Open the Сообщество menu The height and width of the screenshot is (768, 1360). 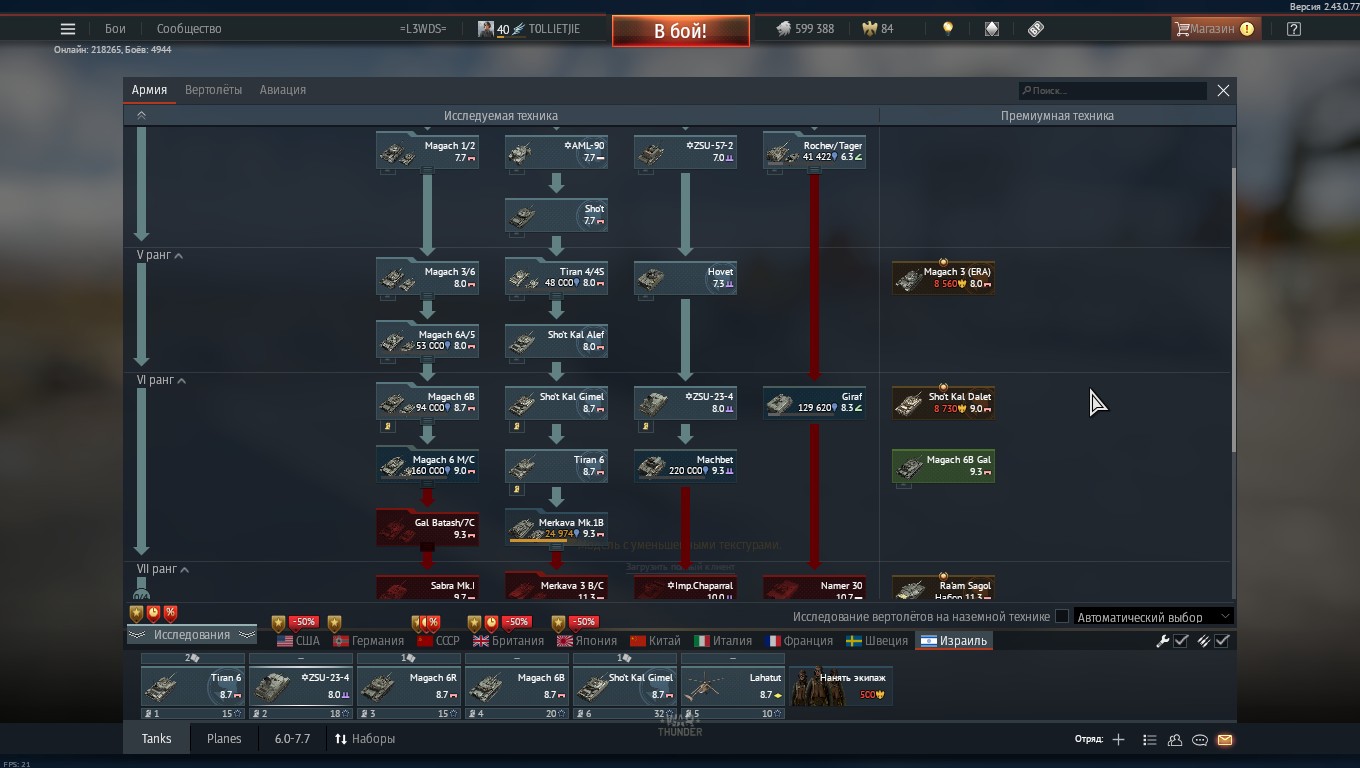click(x=189, y=29)
